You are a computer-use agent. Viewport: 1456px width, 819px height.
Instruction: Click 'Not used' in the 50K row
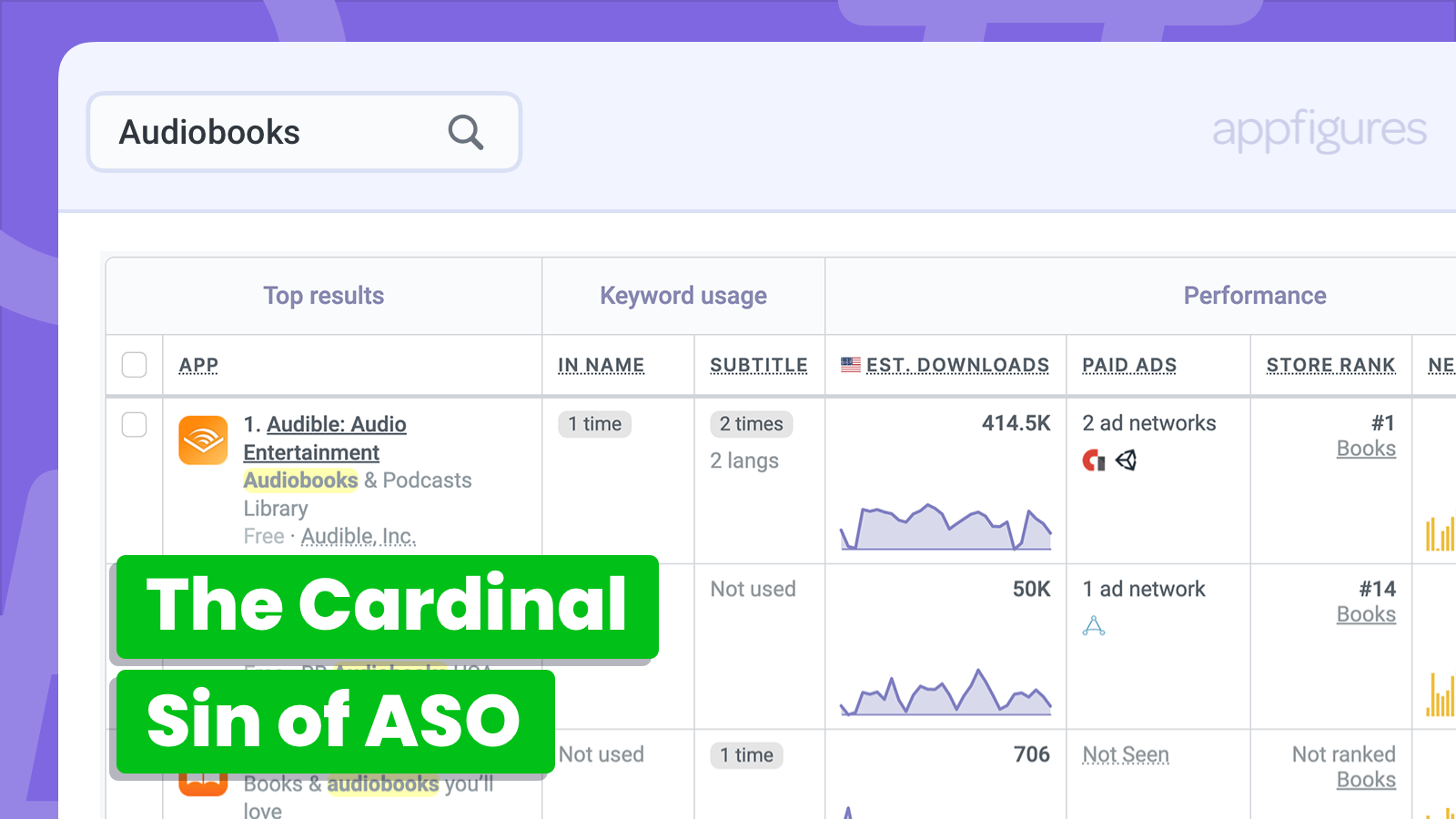753,589
